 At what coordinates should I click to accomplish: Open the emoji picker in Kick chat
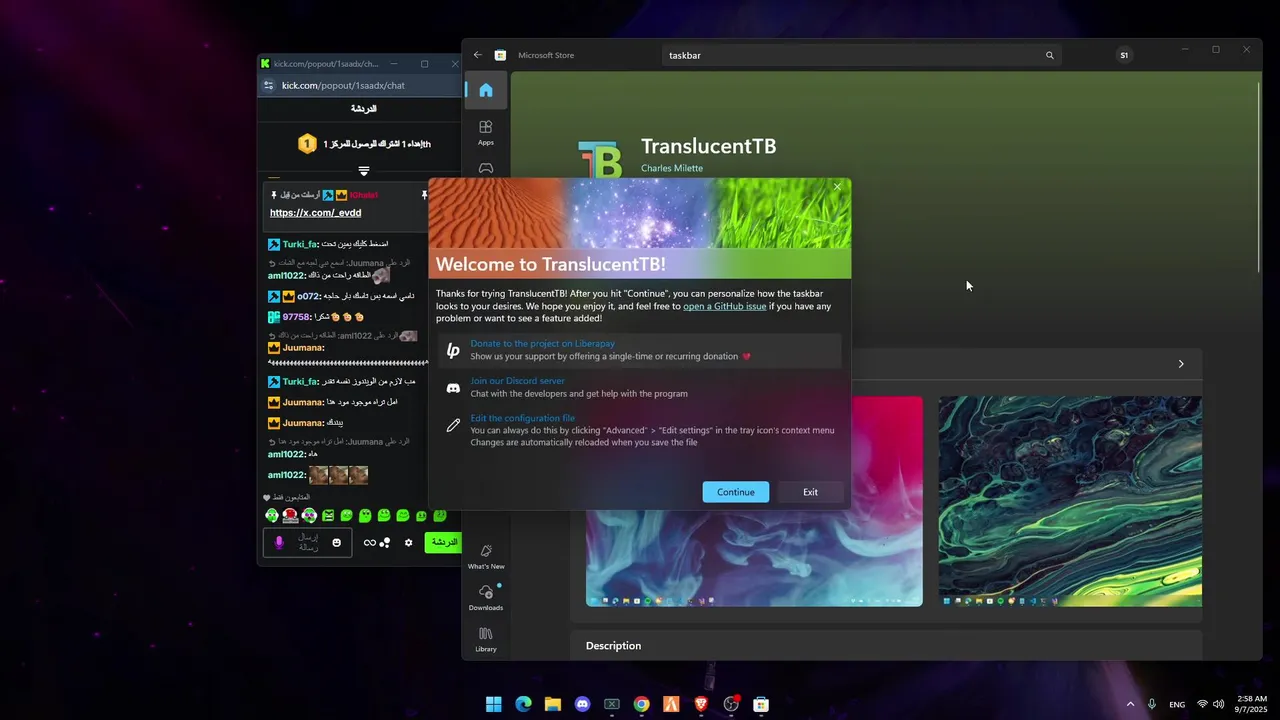(337, 543)
